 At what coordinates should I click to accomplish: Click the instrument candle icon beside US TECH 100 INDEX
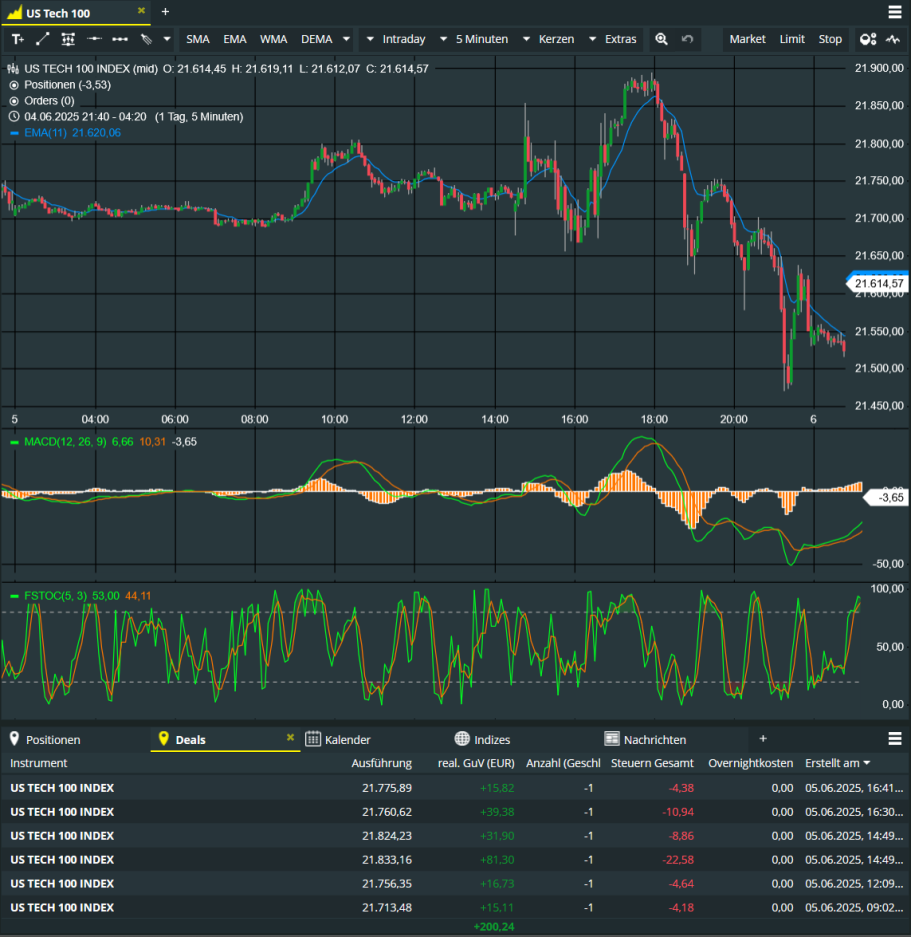pyautogui.click(x=14, y=69)
